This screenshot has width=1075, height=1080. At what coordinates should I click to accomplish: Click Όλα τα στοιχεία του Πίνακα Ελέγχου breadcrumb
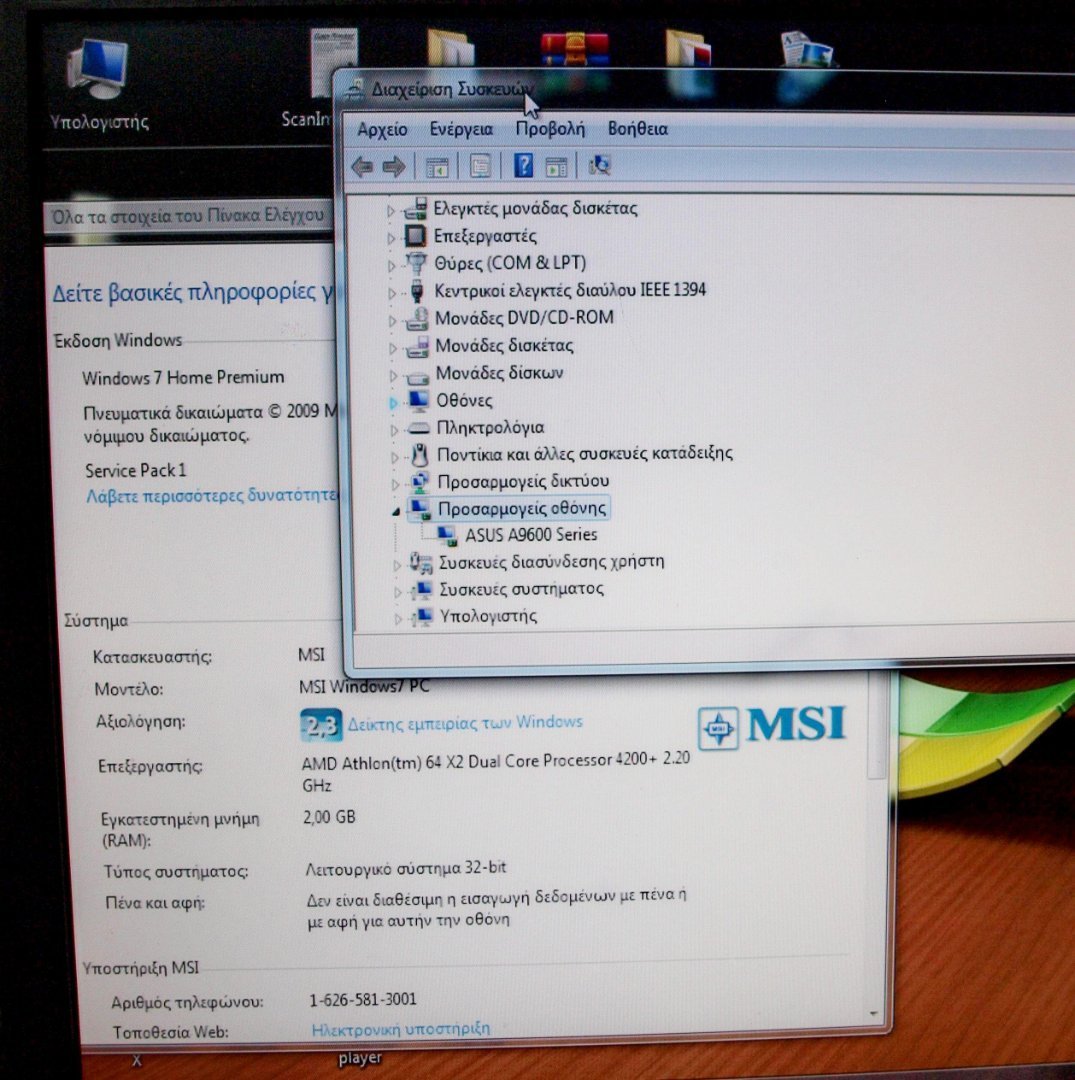(188, 216)
